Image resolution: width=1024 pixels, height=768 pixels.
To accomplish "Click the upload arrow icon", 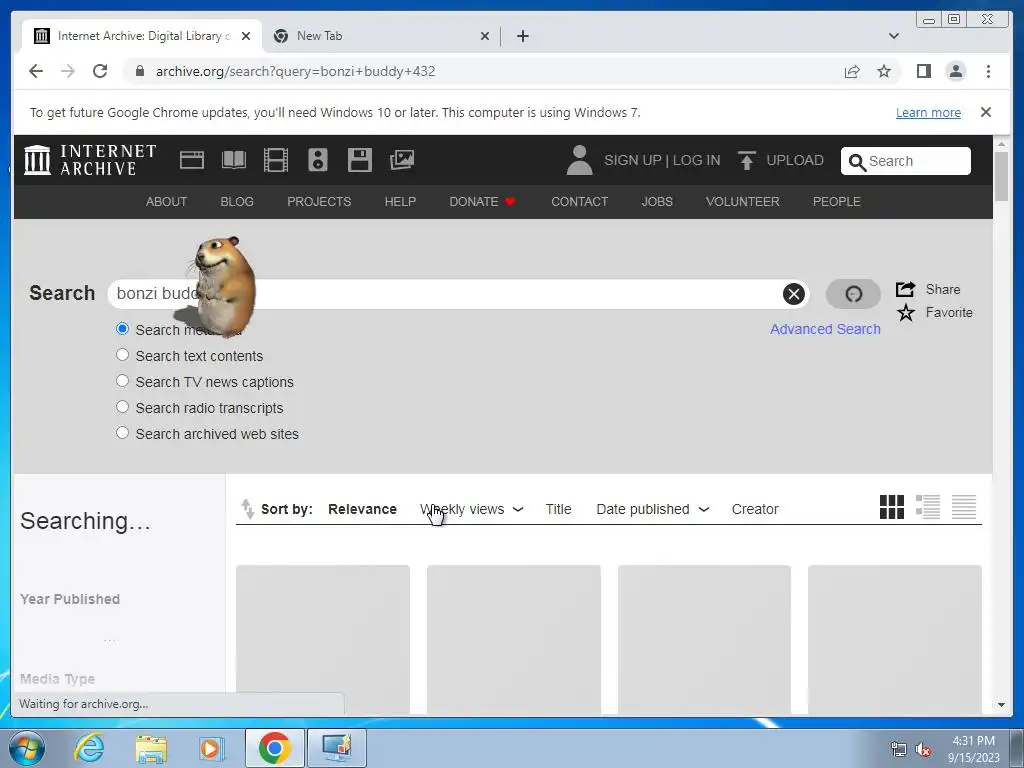I will 746,160.
